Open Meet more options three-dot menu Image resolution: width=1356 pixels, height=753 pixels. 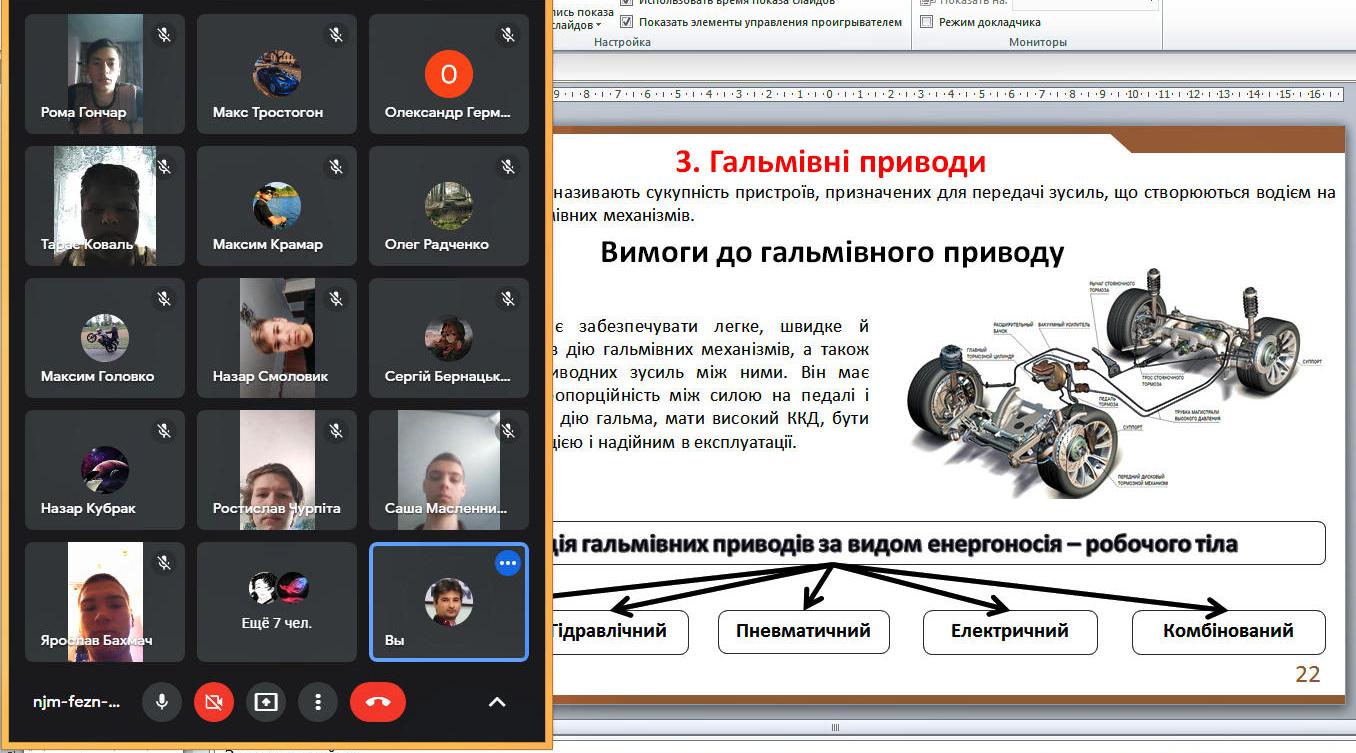[318, 702]
